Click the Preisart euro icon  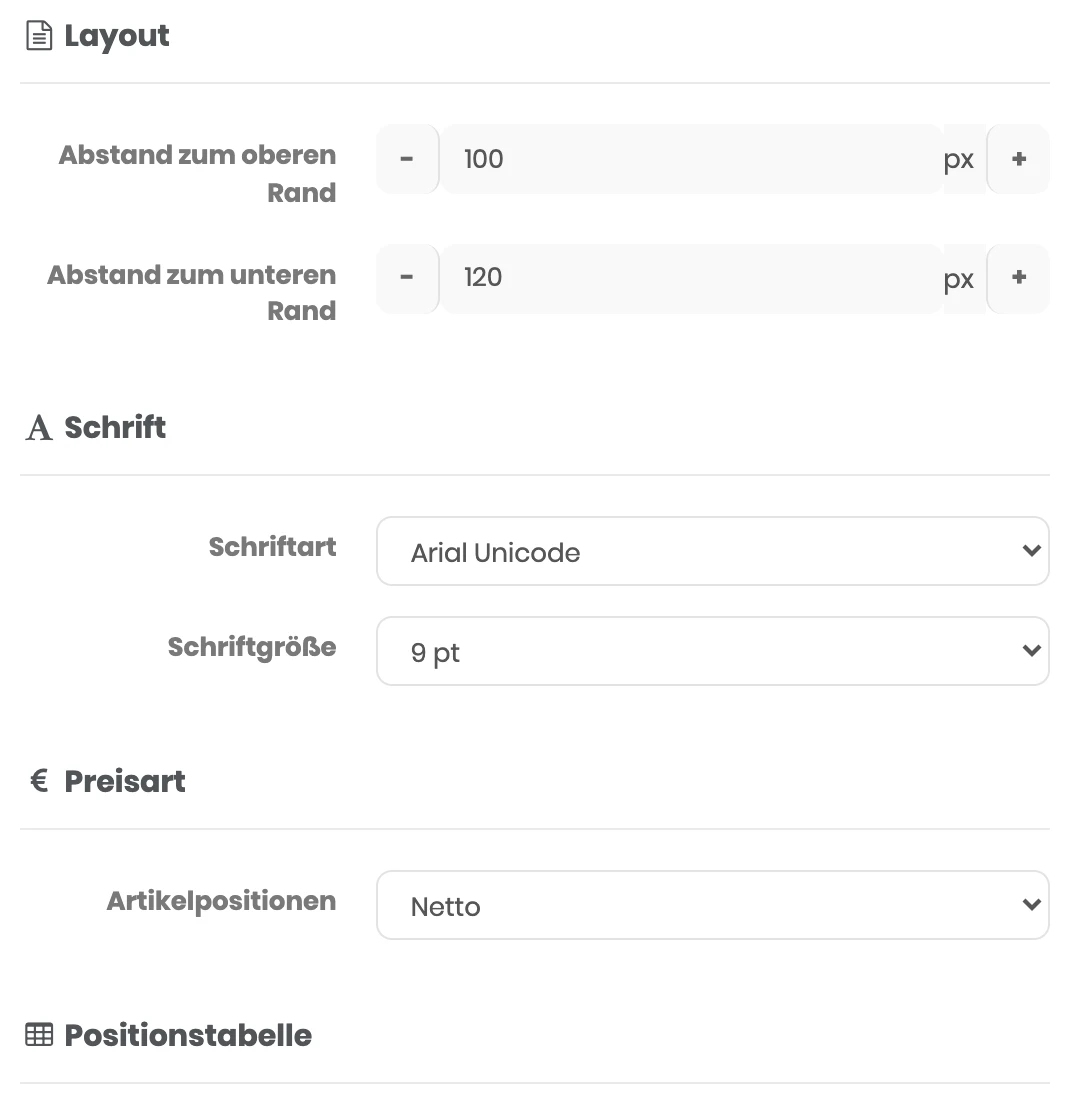click(39, 781)
